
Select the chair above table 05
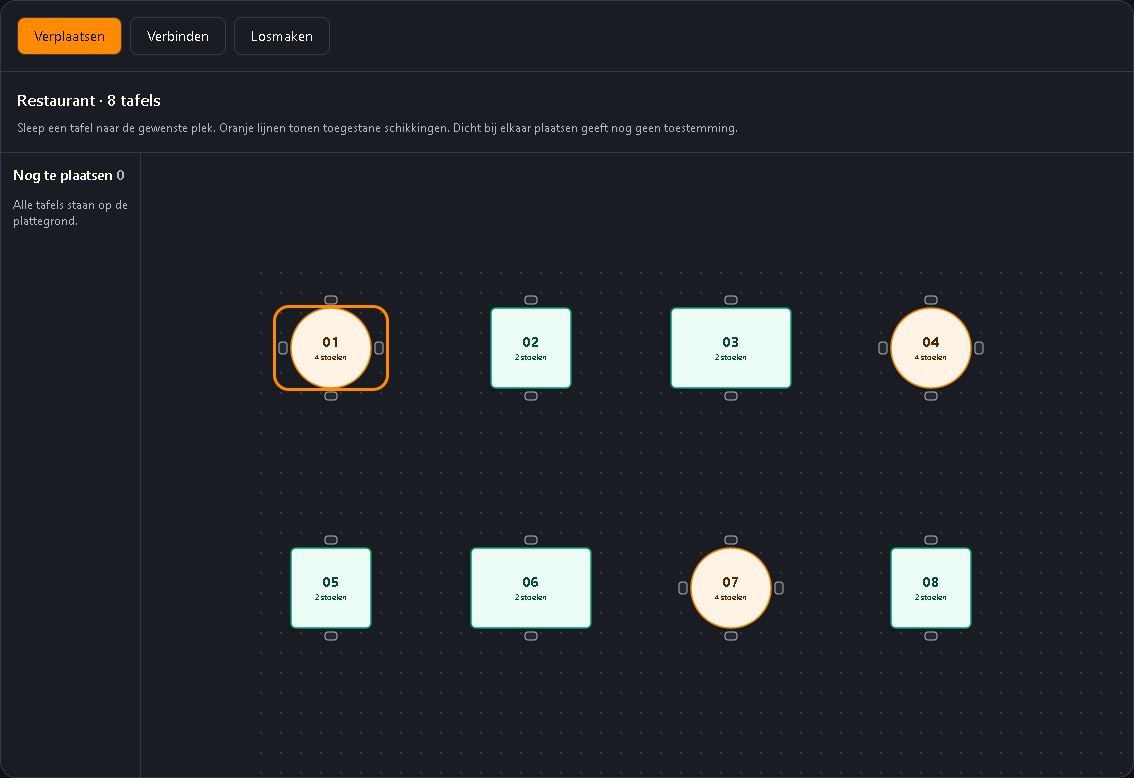331,540
